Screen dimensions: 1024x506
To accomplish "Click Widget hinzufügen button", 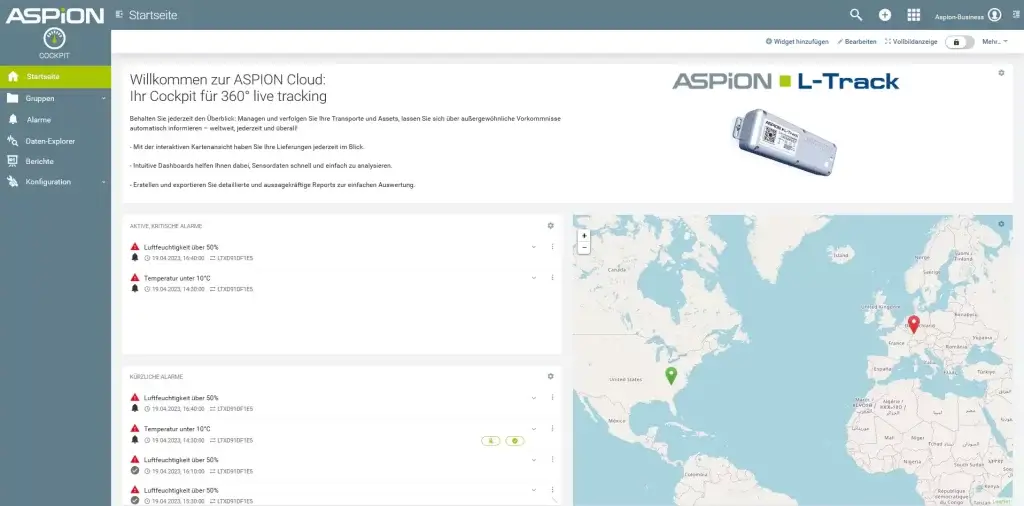I will point(797,42).
